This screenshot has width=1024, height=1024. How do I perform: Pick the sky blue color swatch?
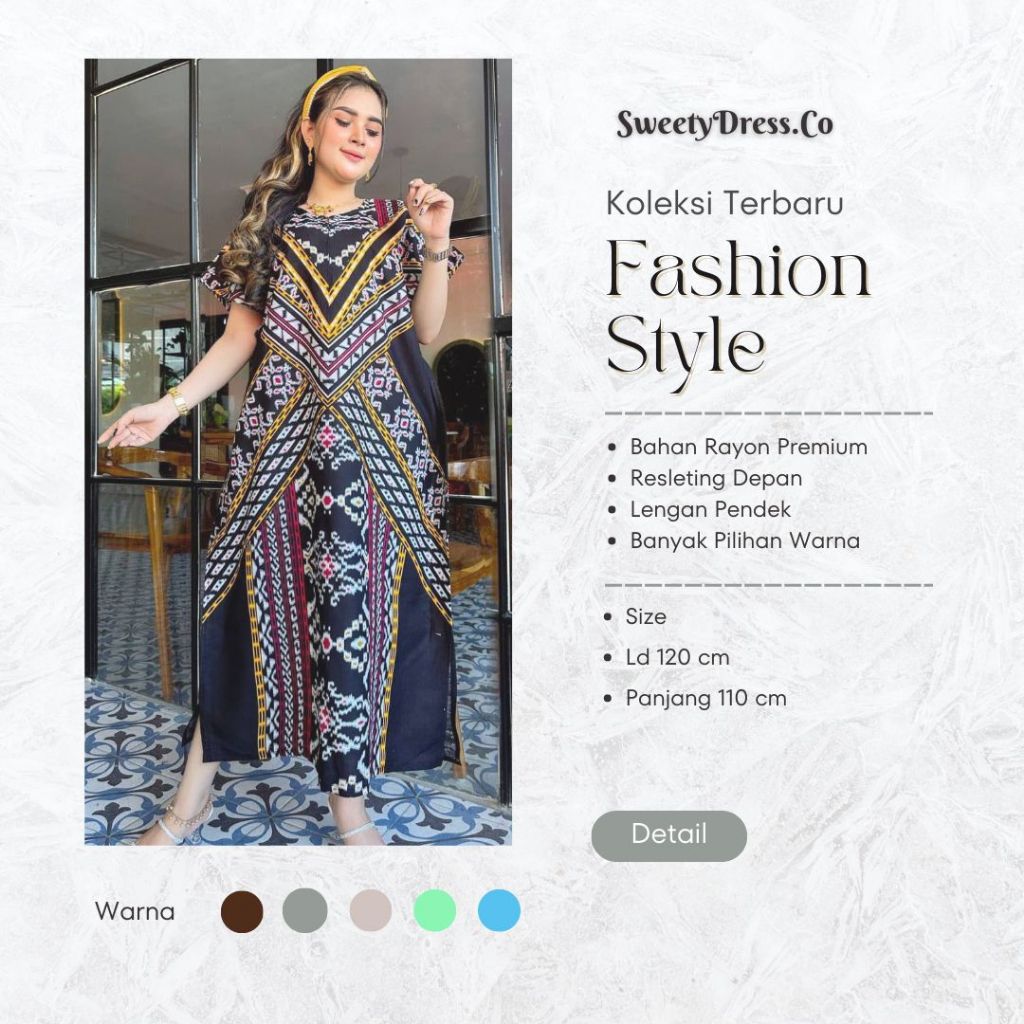(x=499, y=910)
